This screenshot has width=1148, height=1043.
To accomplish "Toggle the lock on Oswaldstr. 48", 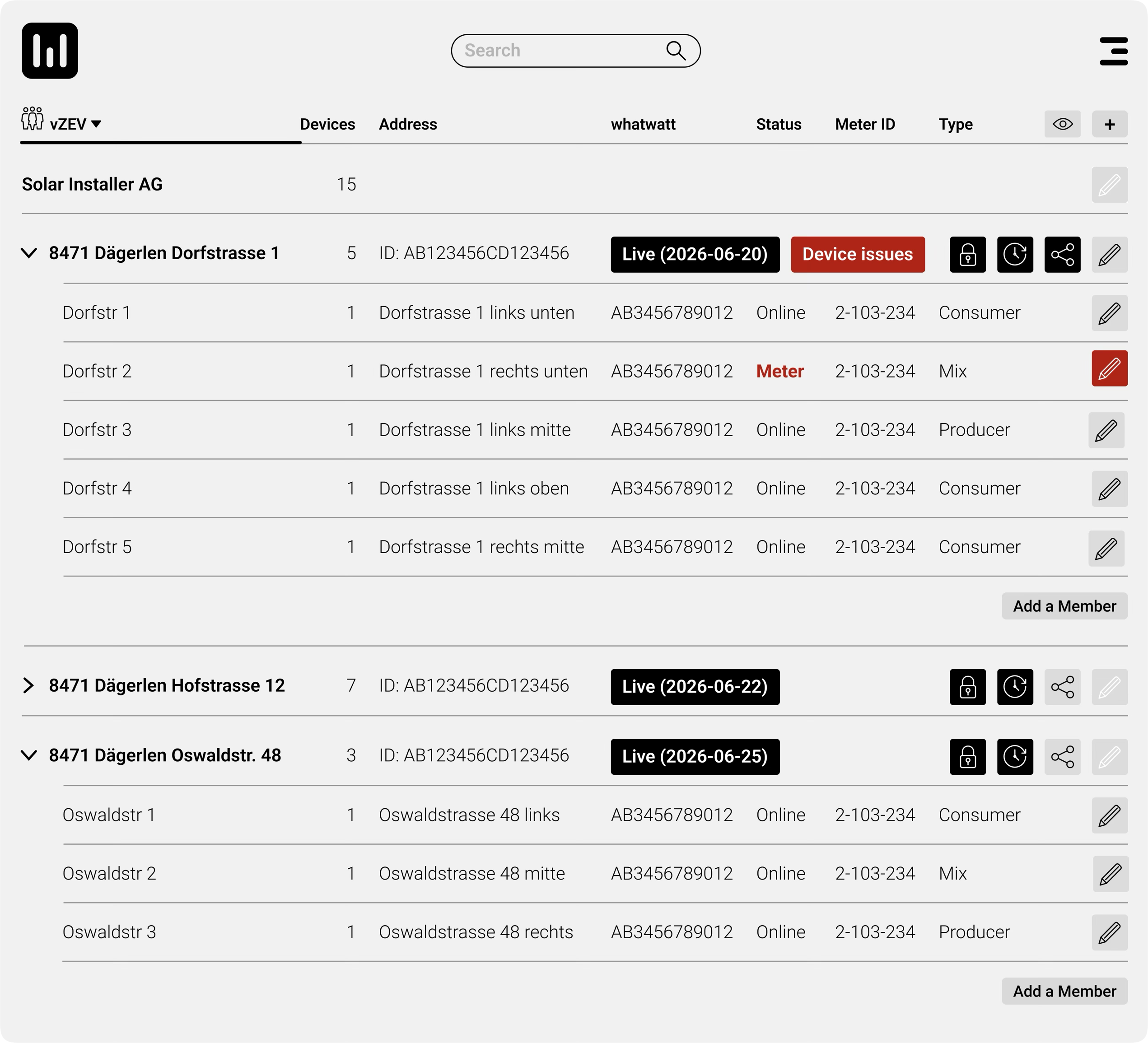I will [968, 757].
